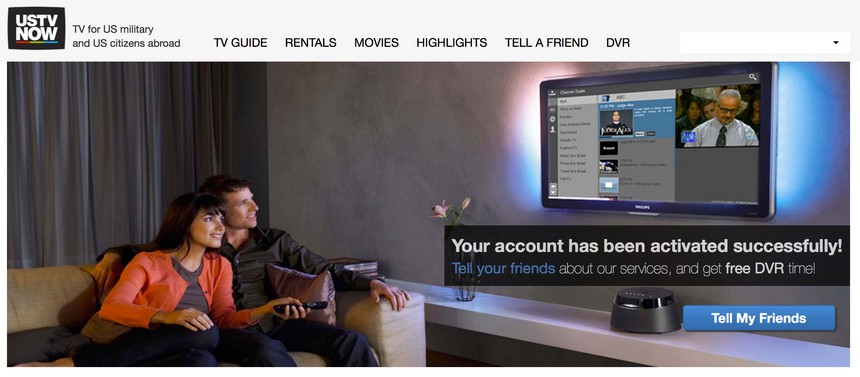Open the account dropdown arrow
Image resolution: width=860 pixels, height=377 pixels.
836,42
